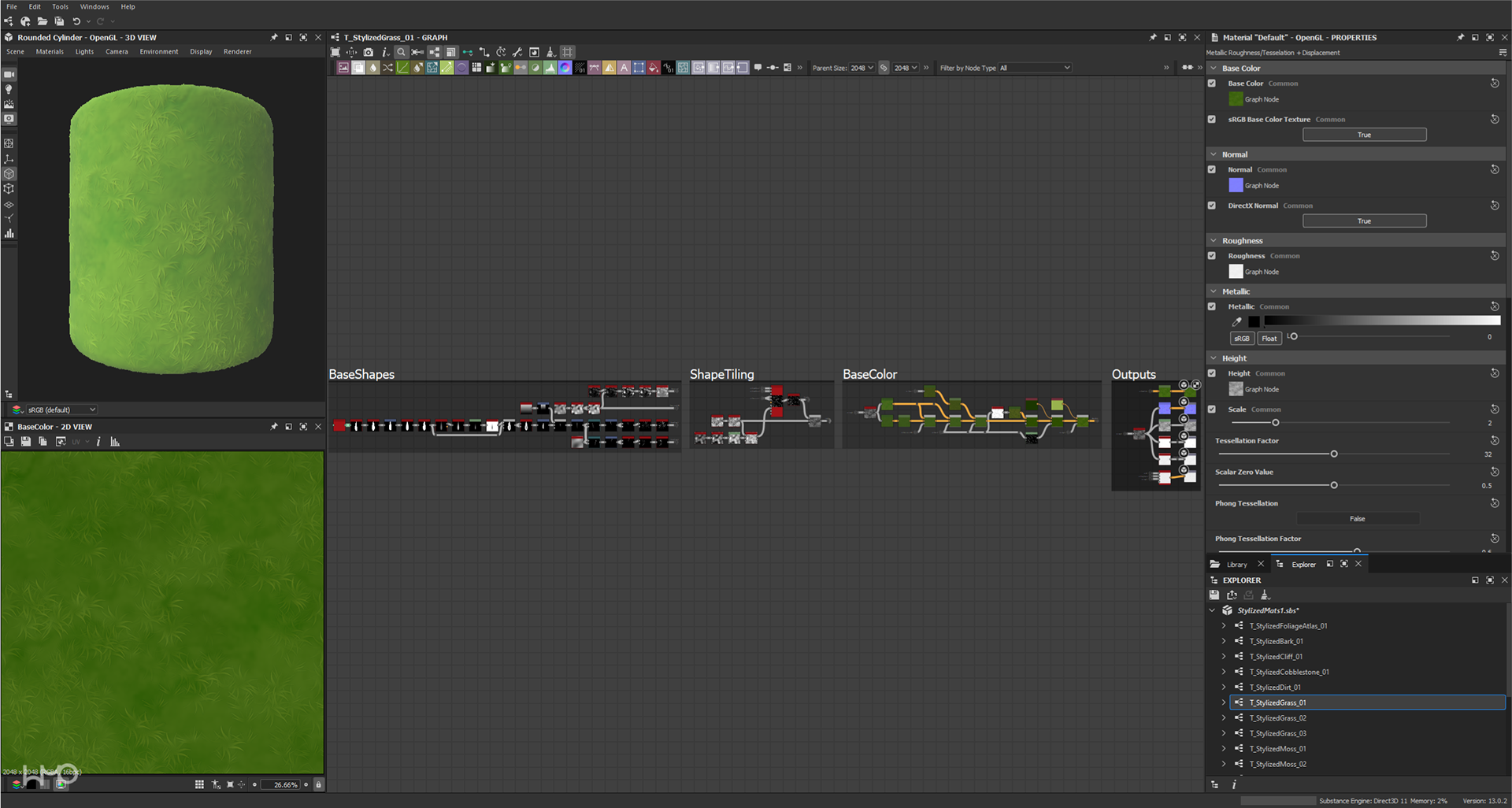Click the video camera icon in 3D view sidebar

pos(9,74)
